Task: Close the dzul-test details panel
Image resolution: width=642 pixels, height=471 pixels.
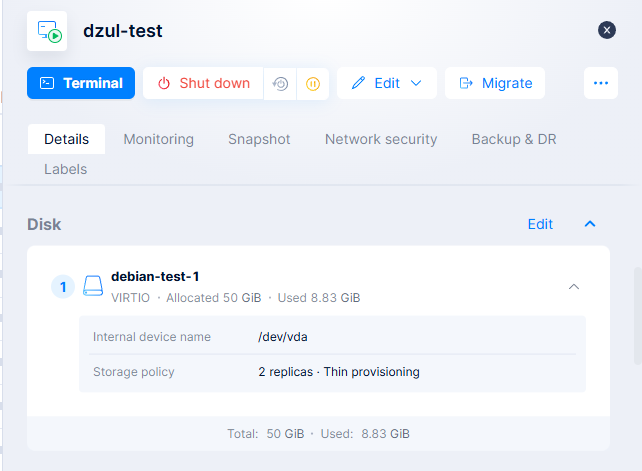Action: tap(607, 30)
